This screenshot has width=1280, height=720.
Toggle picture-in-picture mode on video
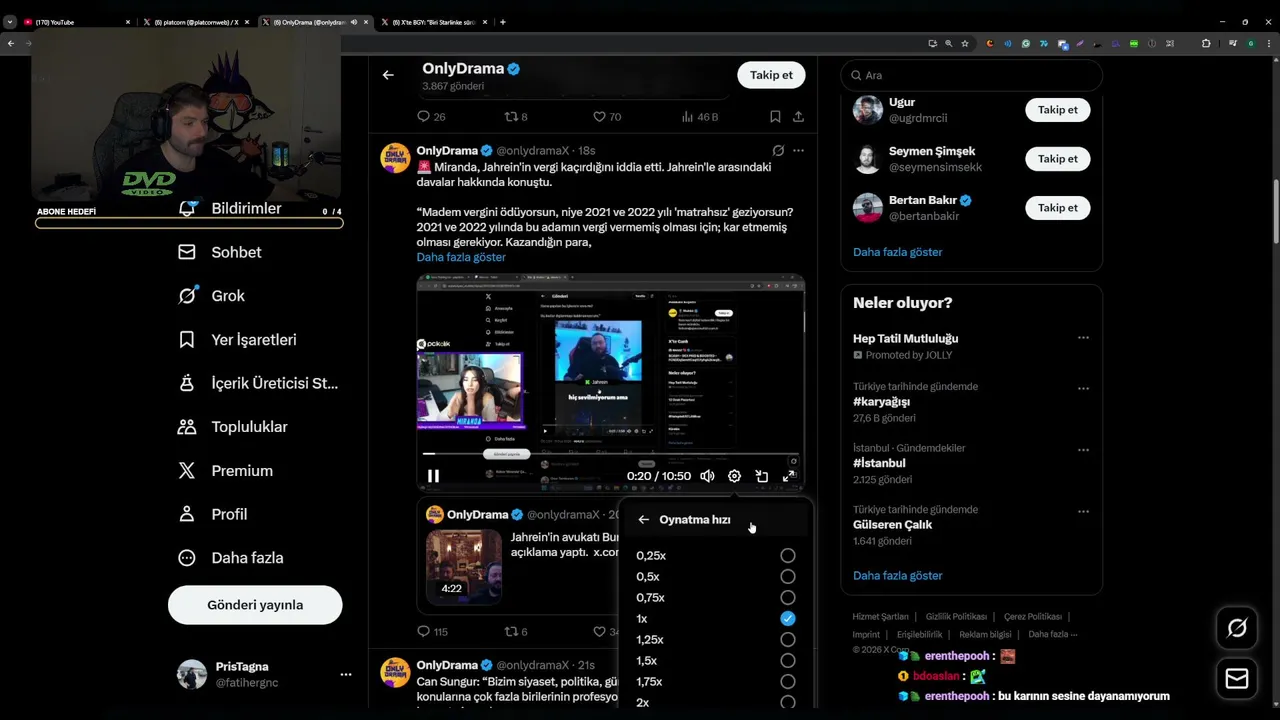761,476
